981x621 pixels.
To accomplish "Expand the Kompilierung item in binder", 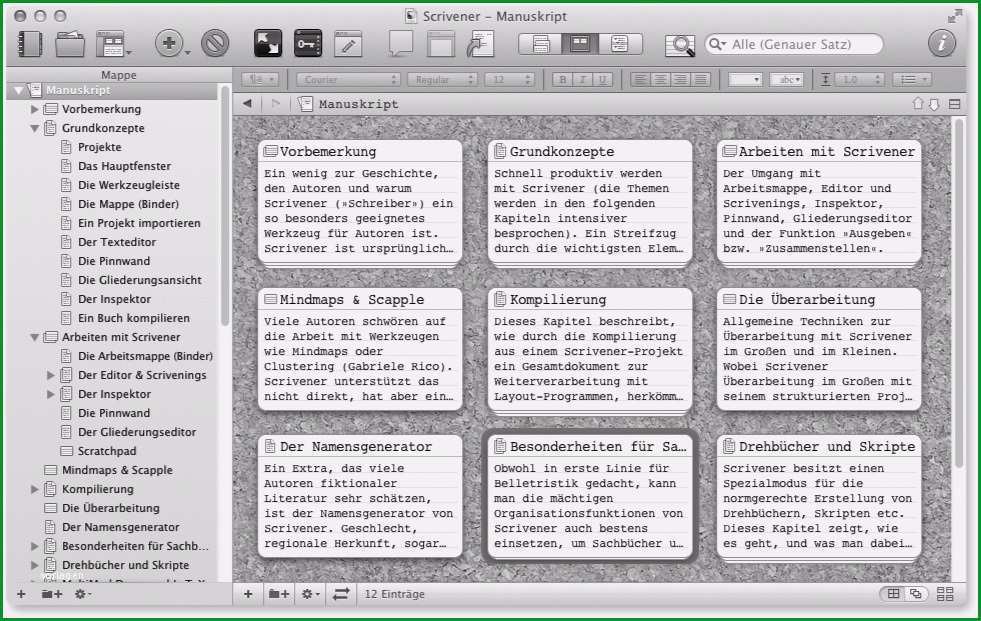I will tap(34, 489).
